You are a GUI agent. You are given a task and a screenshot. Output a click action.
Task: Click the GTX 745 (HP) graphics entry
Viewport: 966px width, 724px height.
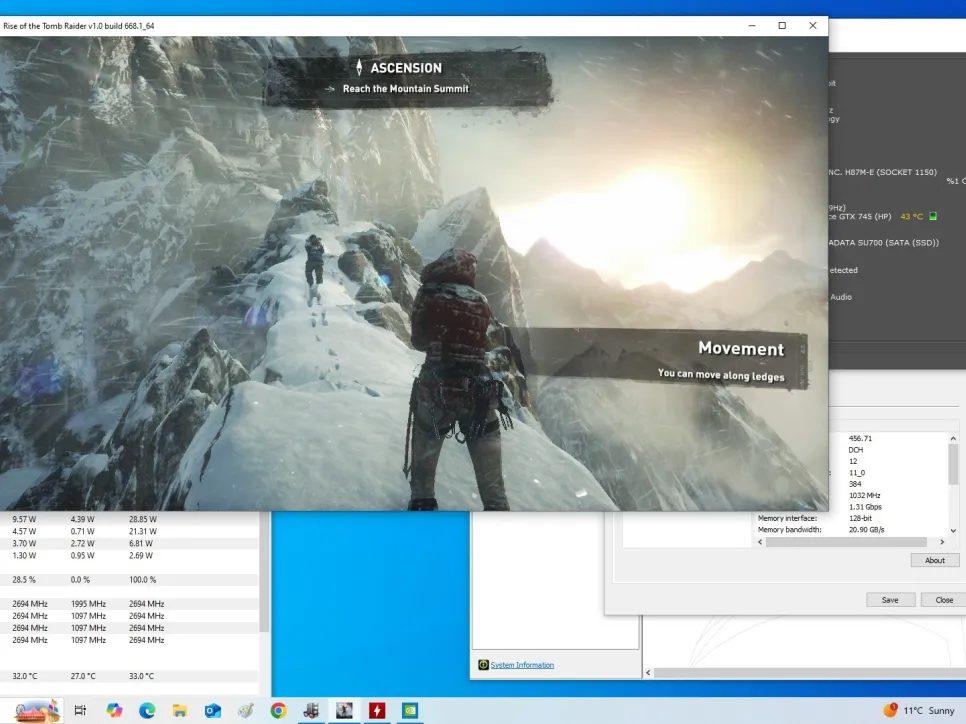point(860,216)
